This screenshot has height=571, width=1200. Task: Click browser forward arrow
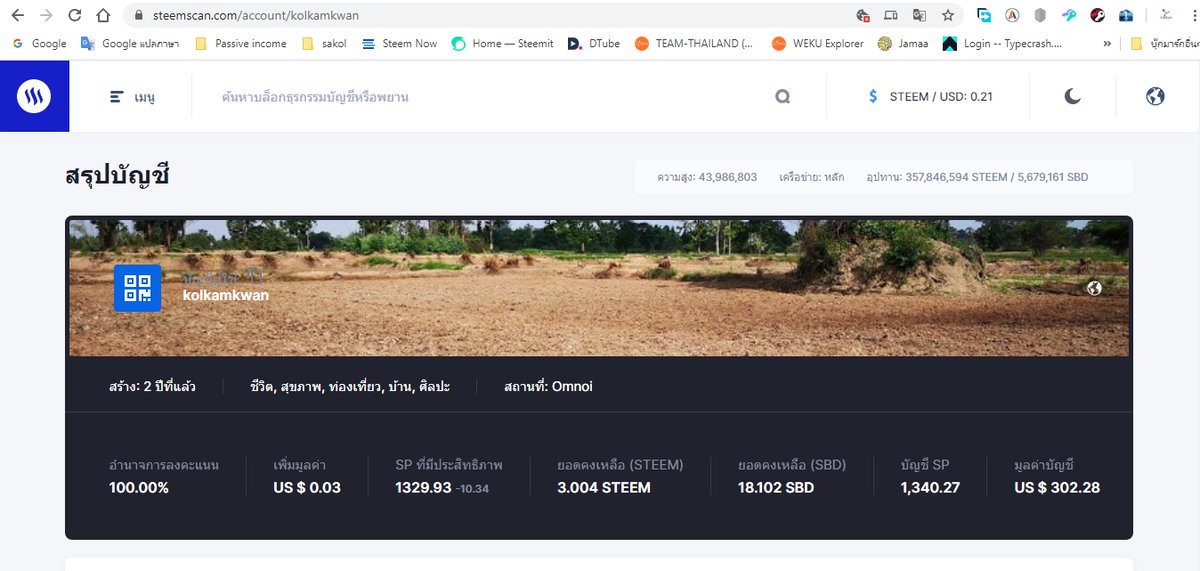[46, 15]
